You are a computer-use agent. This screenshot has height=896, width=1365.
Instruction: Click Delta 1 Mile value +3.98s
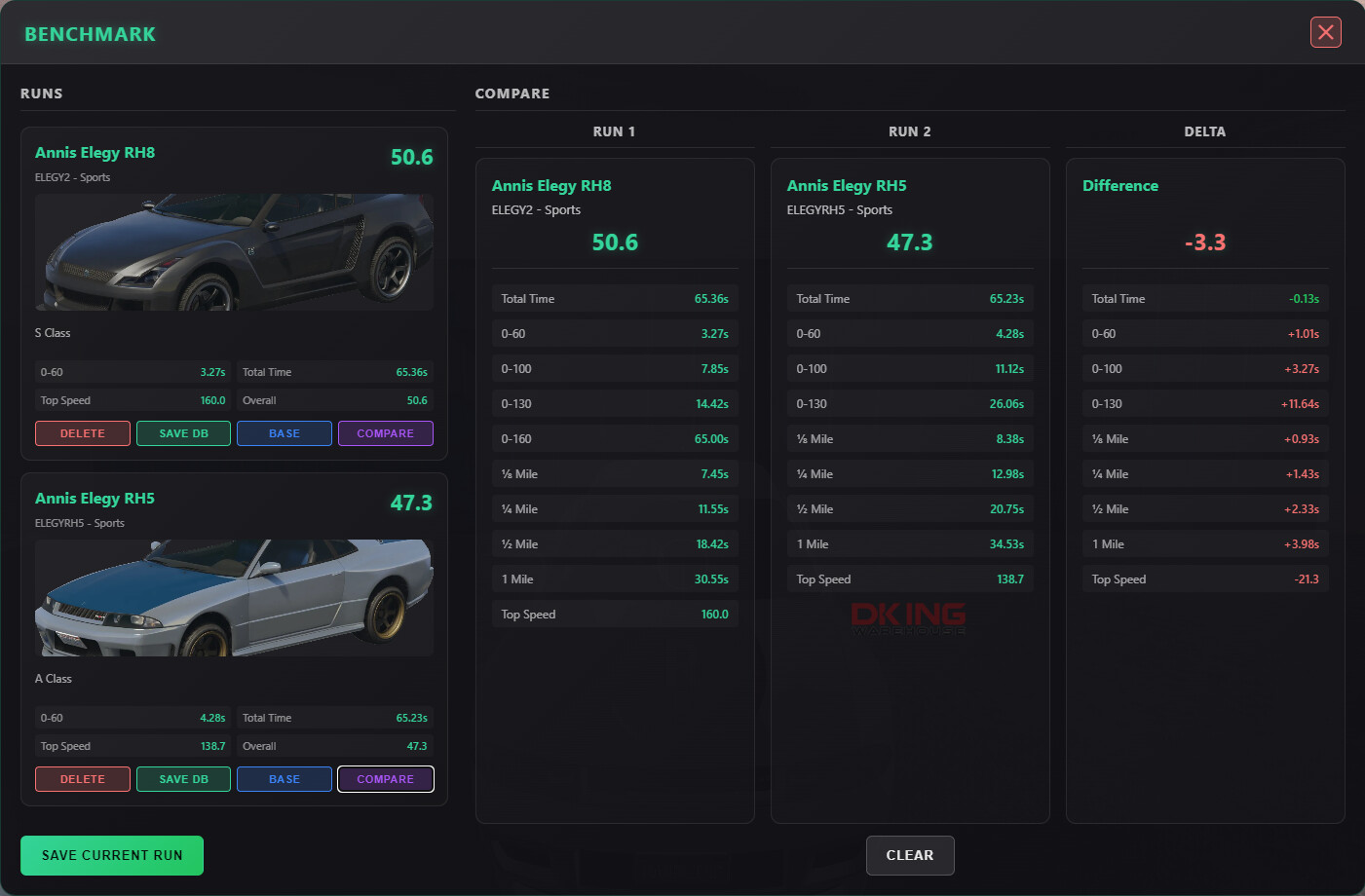[x=1302, y=544]
